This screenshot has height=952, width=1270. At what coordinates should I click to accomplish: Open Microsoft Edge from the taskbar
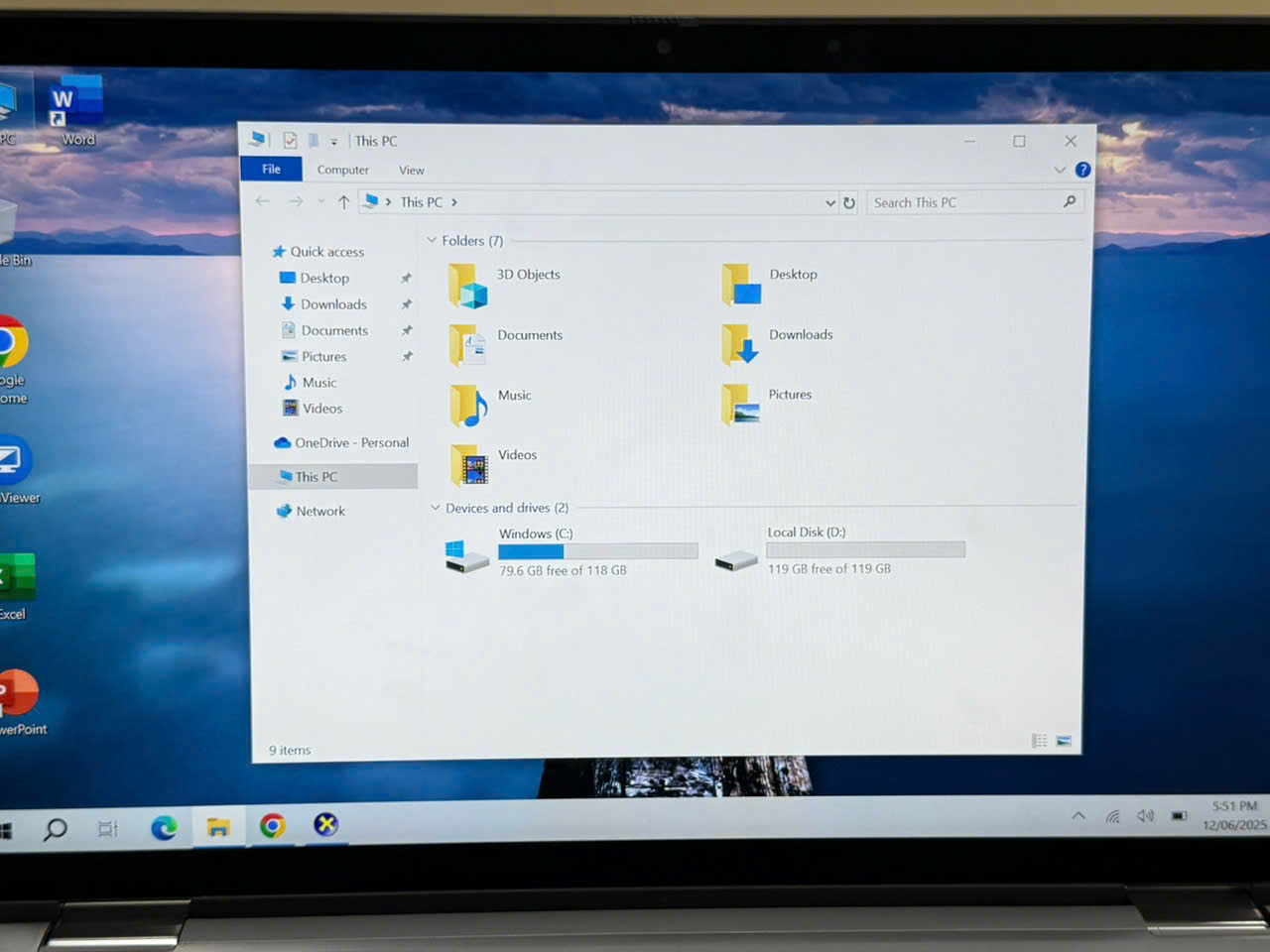pyautogui.click(x=164, y=826)
